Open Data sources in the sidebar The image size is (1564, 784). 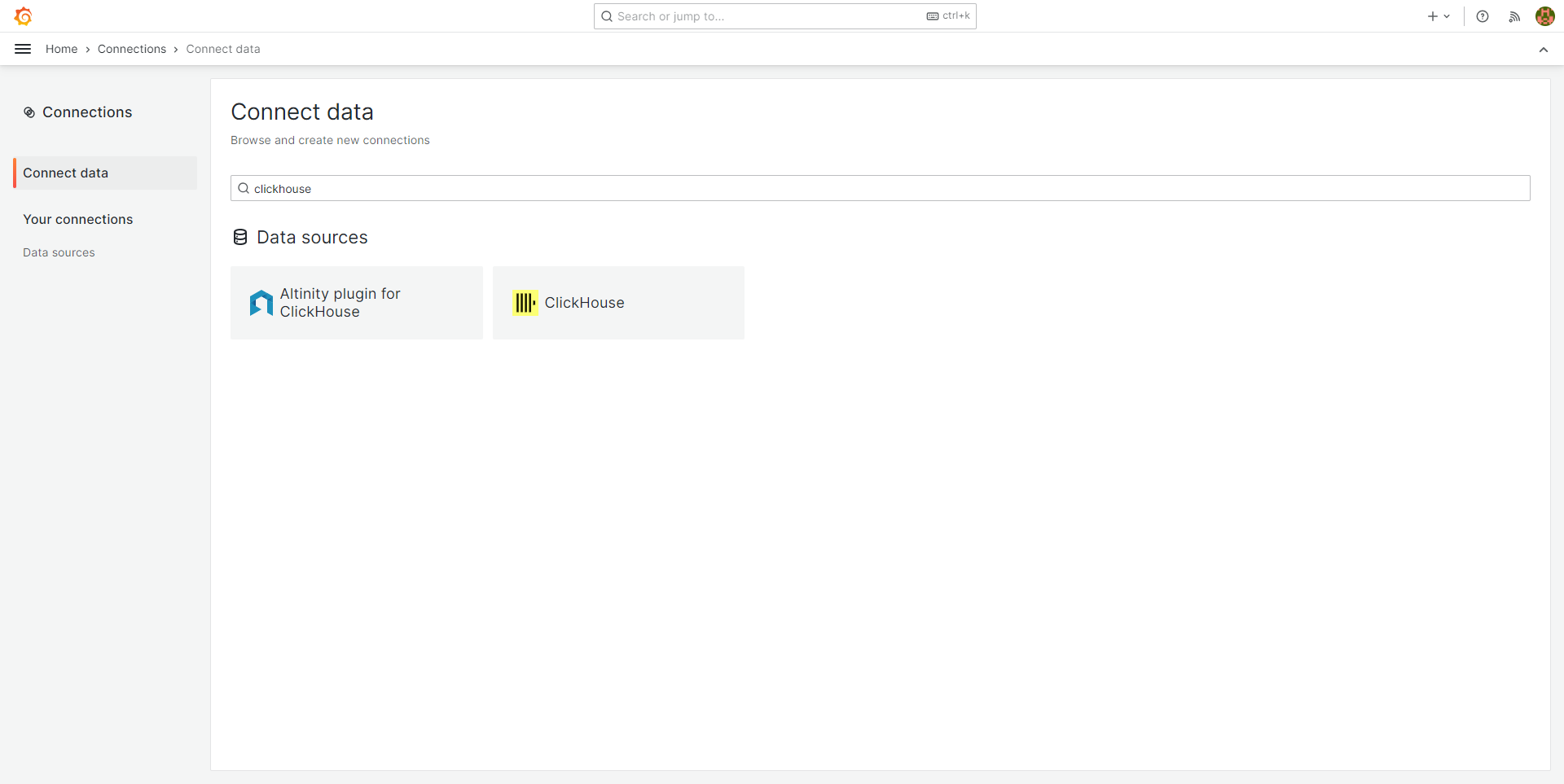tap(59, 252)
